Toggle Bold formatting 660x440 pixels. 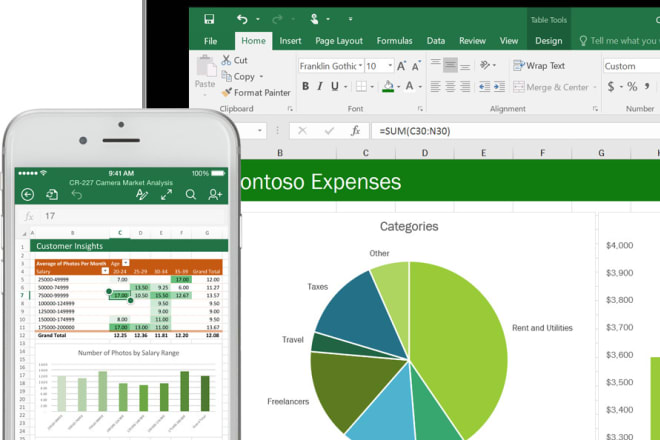coord(305,87)
